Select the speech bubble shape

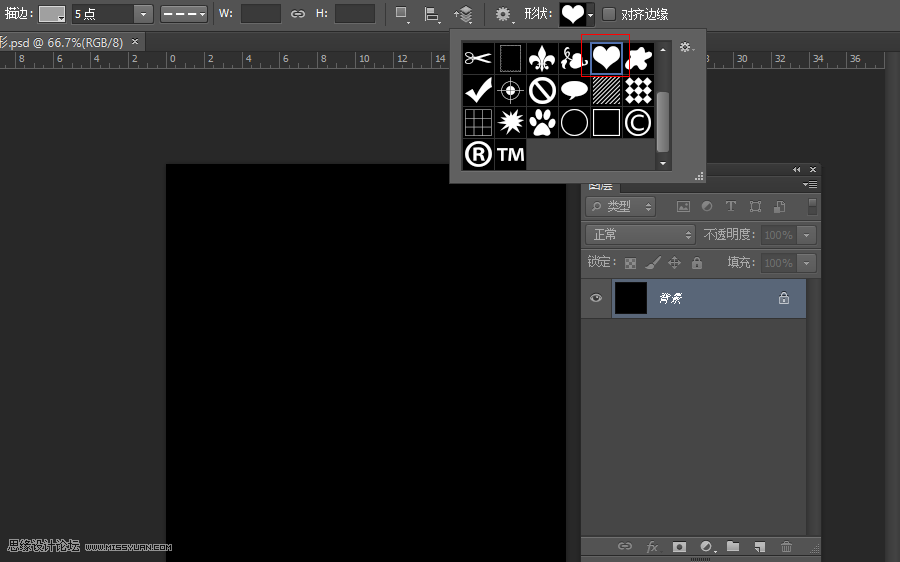pyautogui.click(x=574, y=90)
